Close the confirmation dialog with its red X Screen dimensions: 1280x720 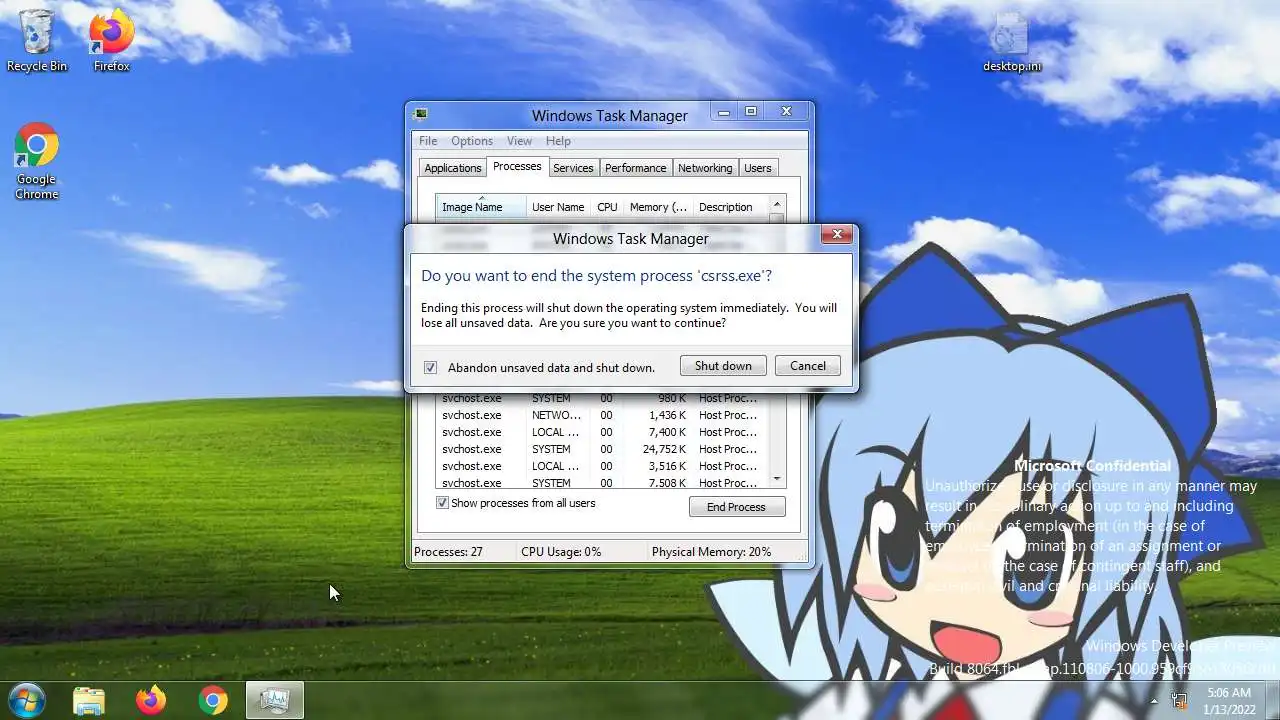click(837, 235)
